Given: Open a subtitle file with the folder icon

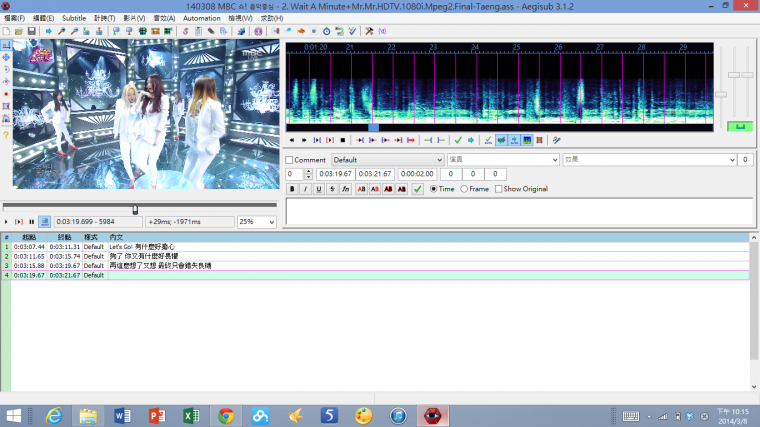Looking at the screenshot, I should tap(20, 31).
